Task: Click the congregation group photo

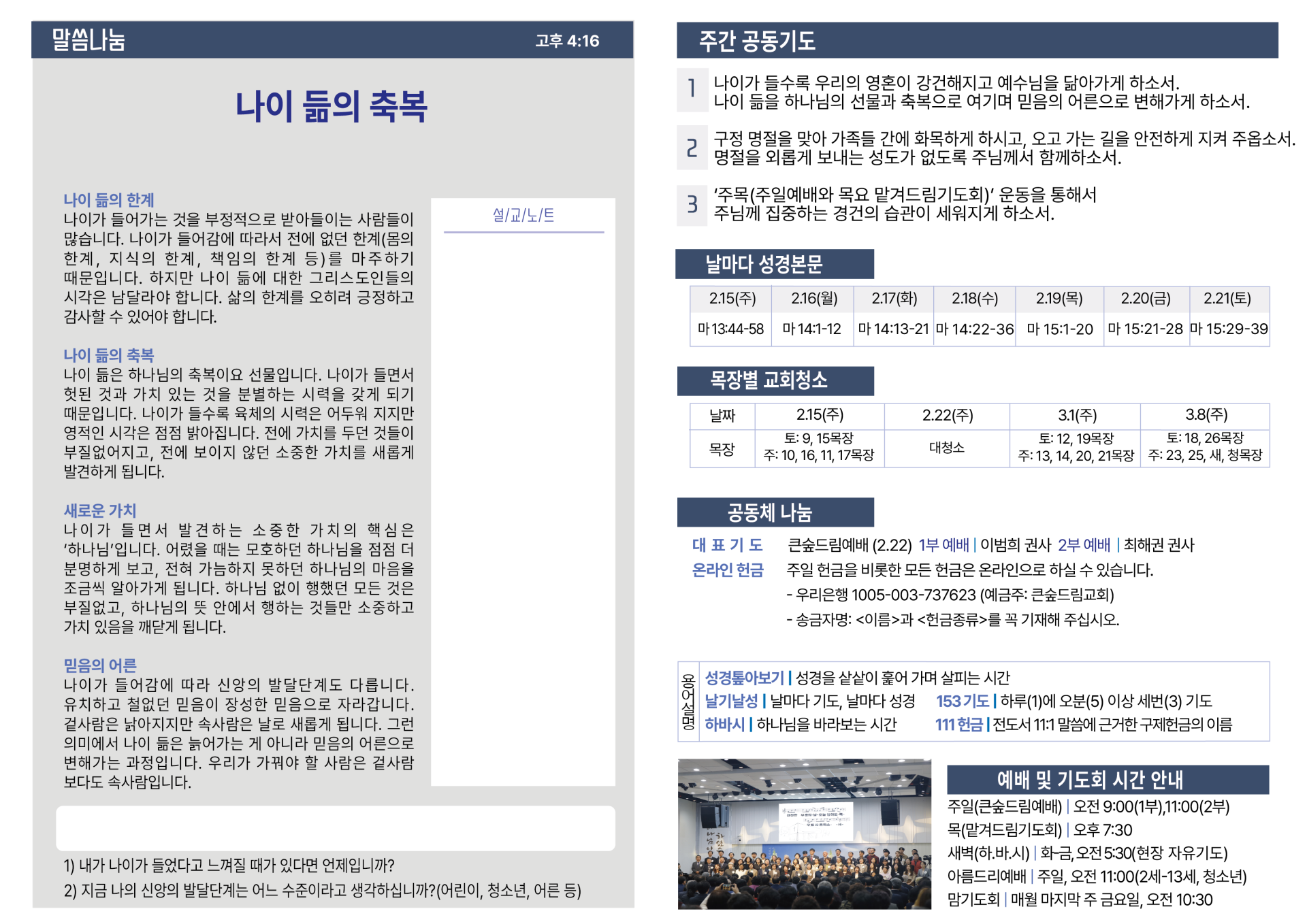Action: [804, 834]
